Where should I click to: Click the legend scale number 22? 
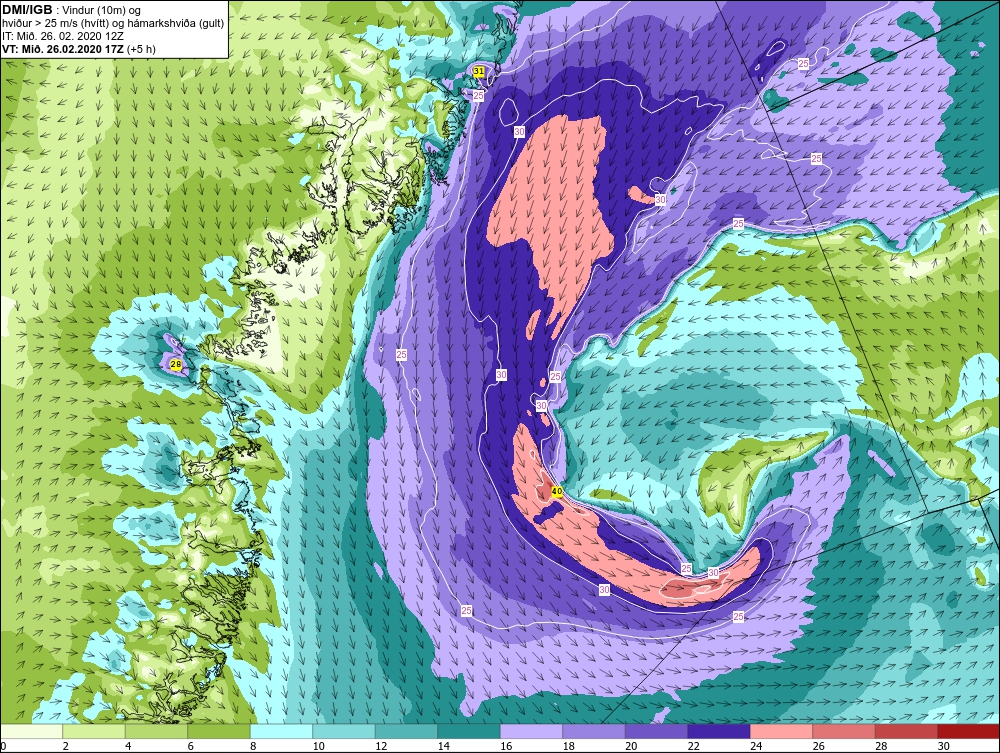point(694,746)
